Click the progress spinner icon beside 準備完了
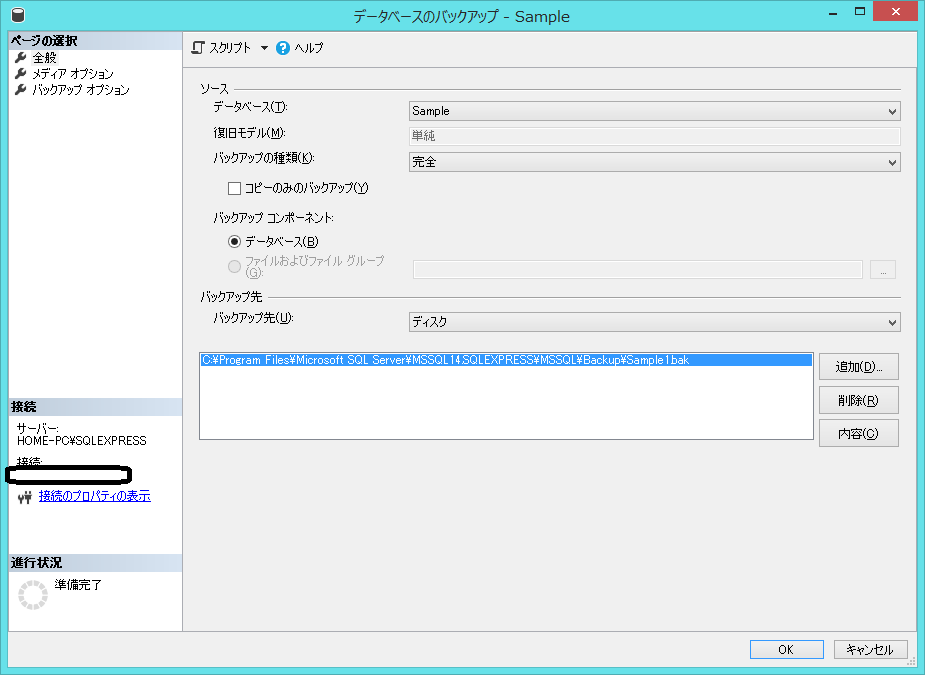The width and height of the screenshot is (925, 675). pos(33,594)
